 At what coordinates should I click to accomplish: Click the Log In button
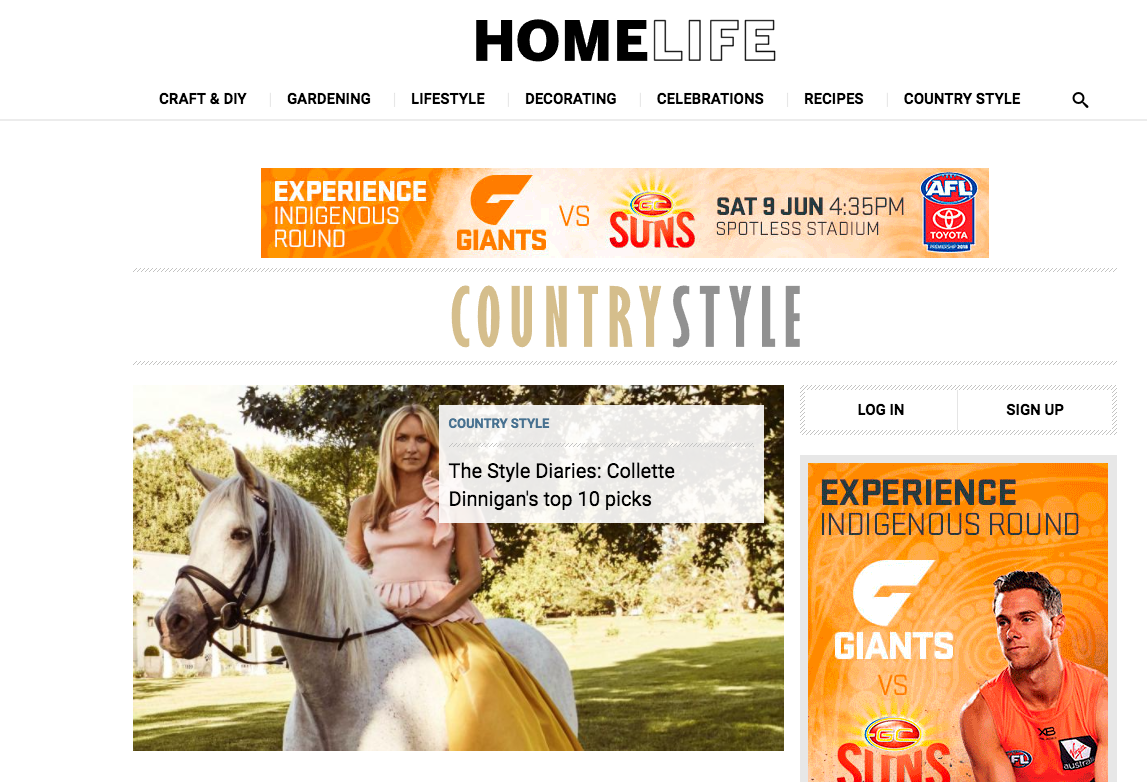click(x=881, y=410)
